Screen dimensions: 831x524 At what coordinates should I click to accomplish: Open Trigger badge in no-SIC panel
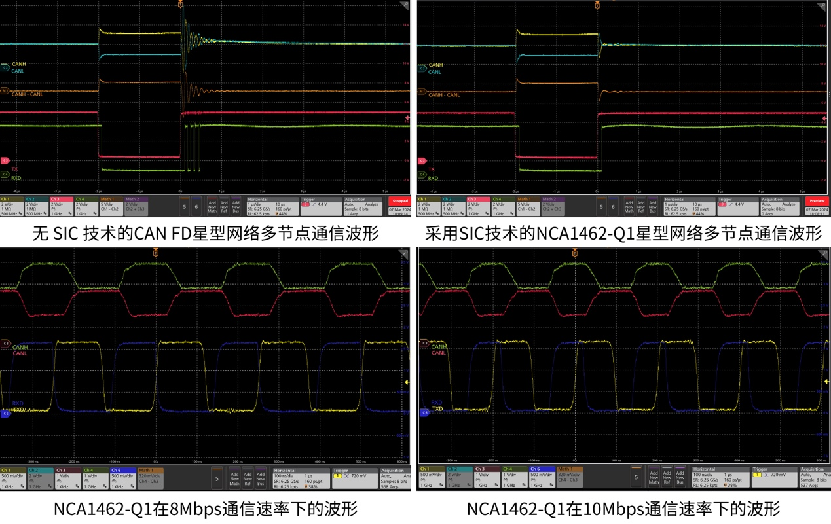click(x=321, y=206)
